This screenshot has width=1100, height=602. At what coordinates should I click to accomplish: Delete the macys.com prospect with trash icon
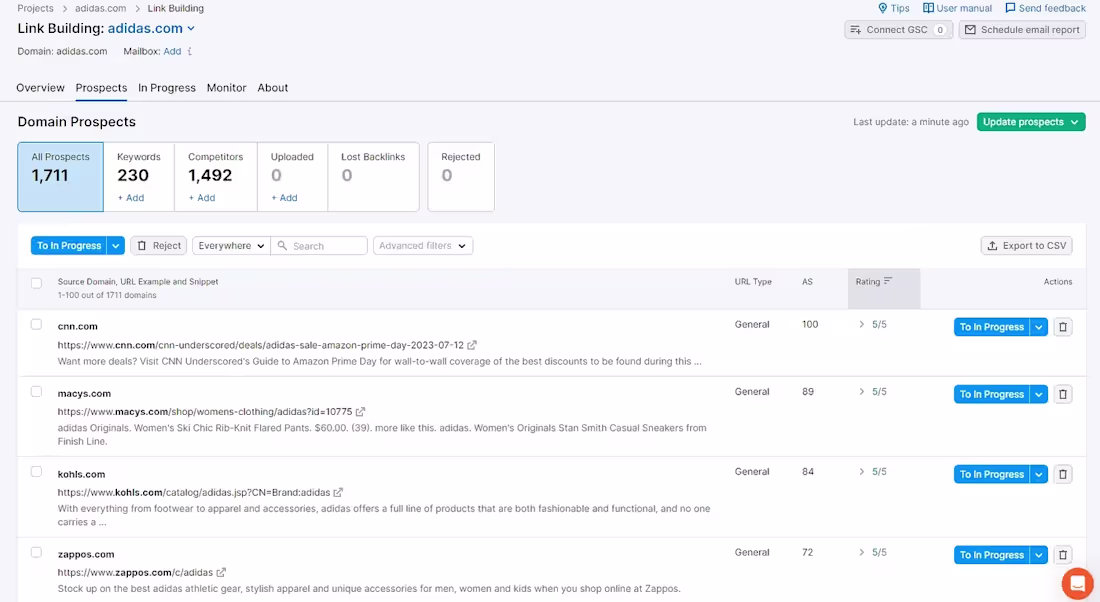pyautogui.click(x=1062, y=394)
